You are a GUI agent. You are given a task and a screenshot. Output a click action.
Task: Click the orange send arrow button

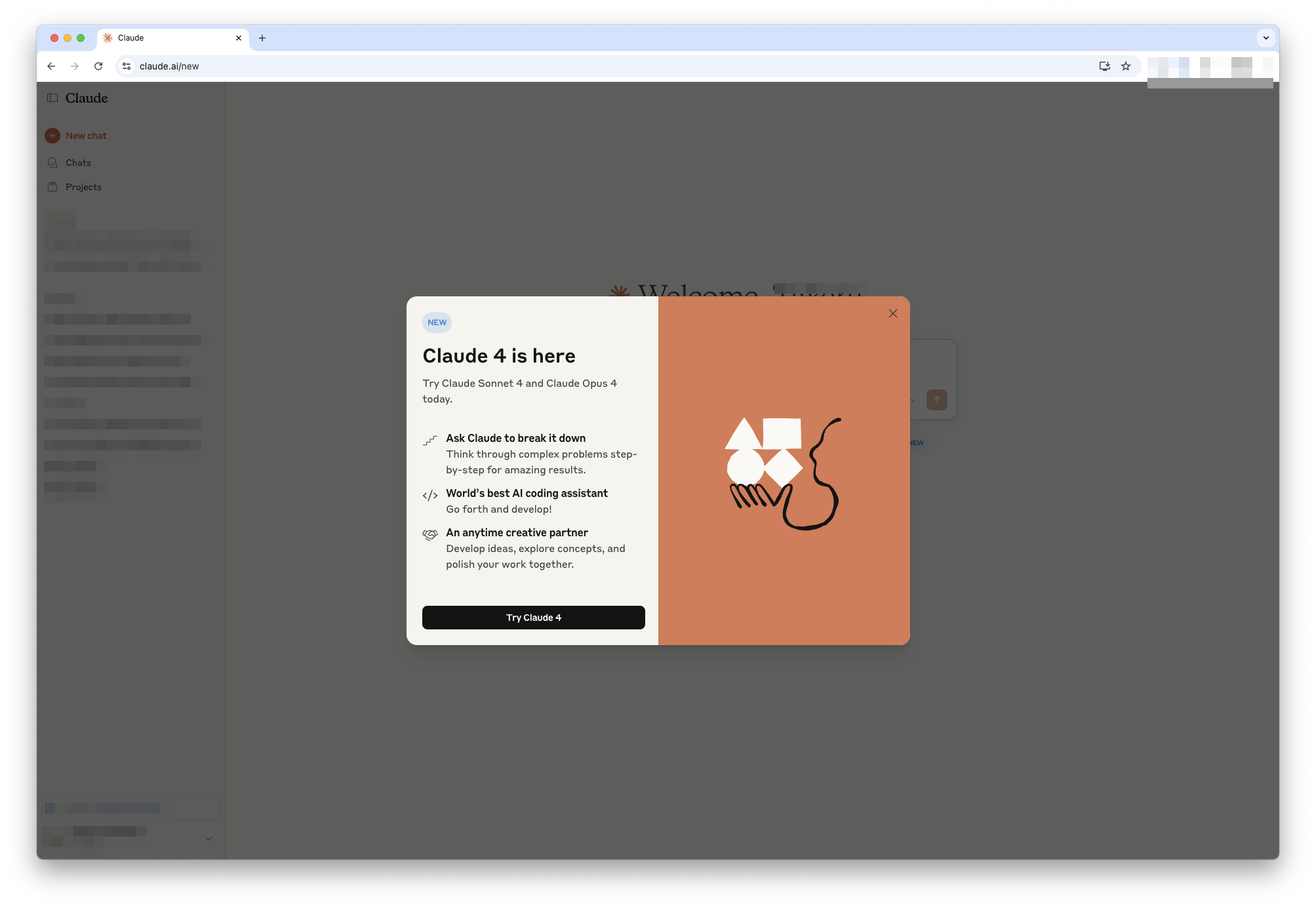(x=936, y=400)
